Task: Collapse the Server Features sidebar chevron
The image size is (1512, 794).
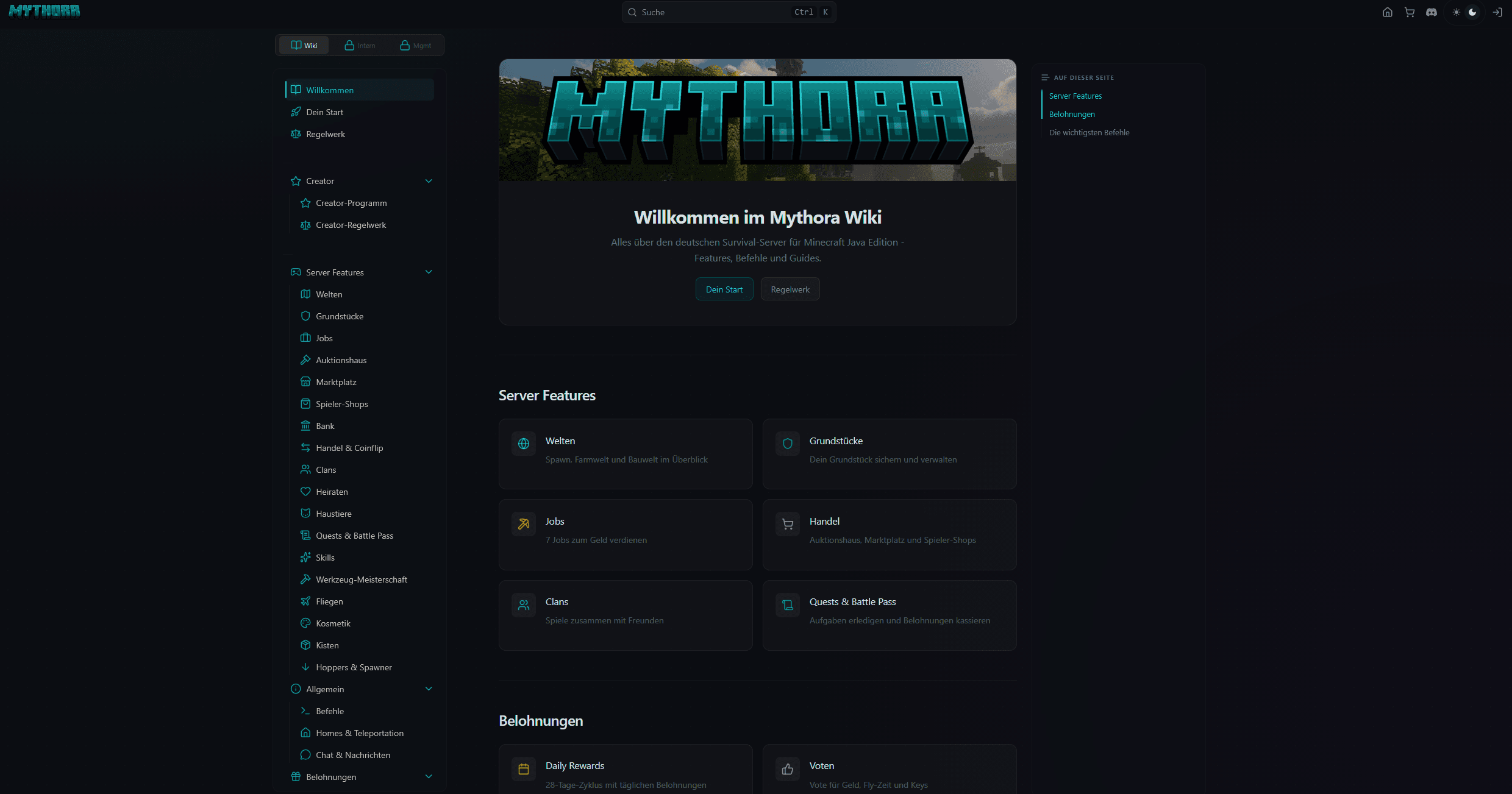Action: [429, 272]
